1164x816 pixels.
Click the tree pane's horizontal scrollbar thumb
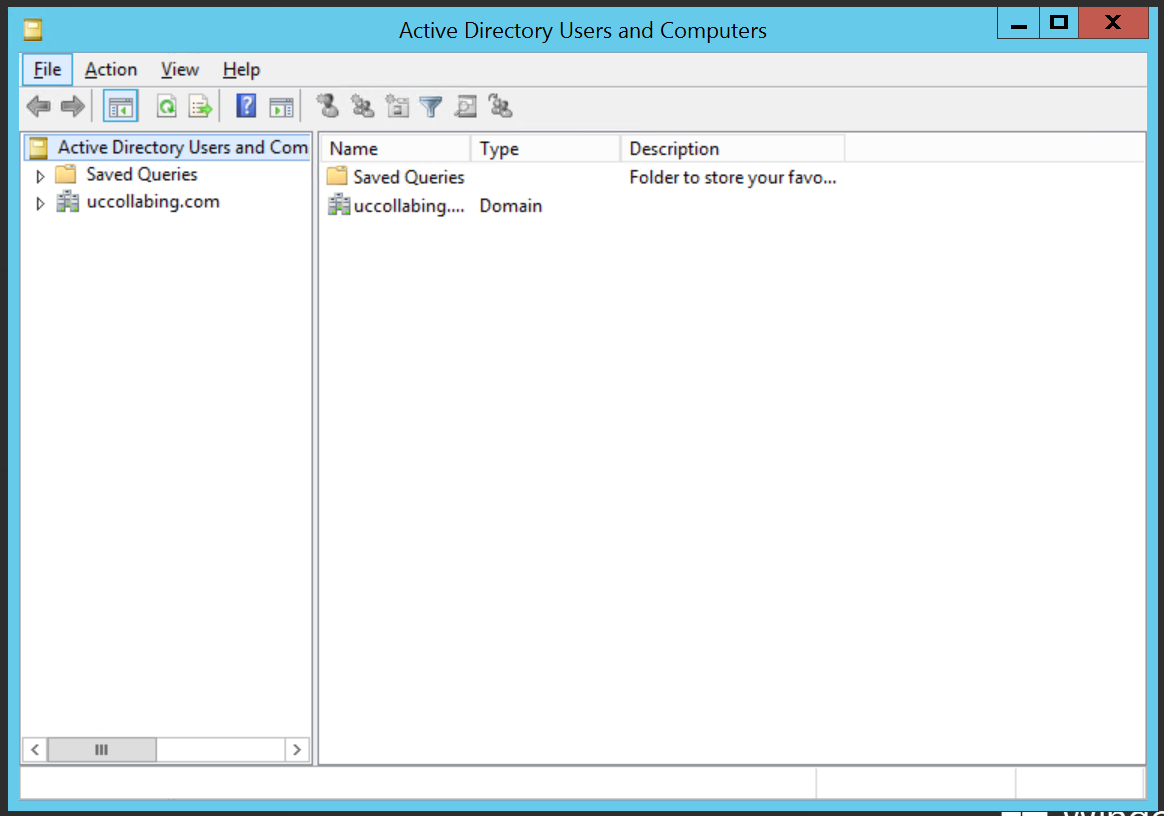coord(102,750)
